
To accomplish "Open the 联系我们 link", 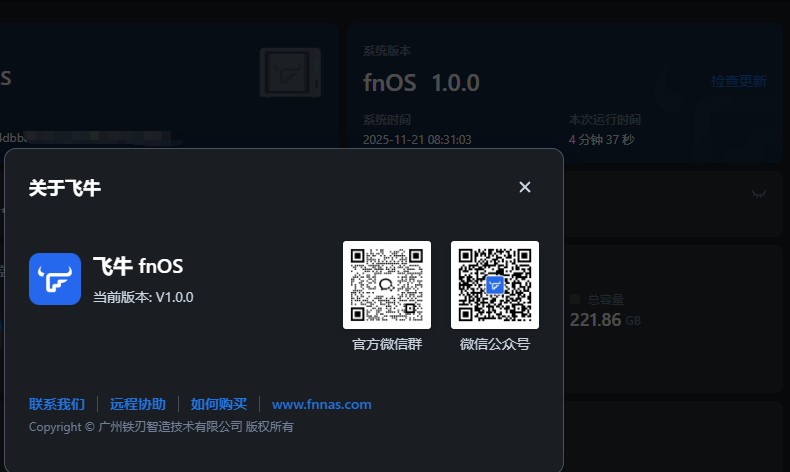I will pyautogui.click(x=57, y=404).
